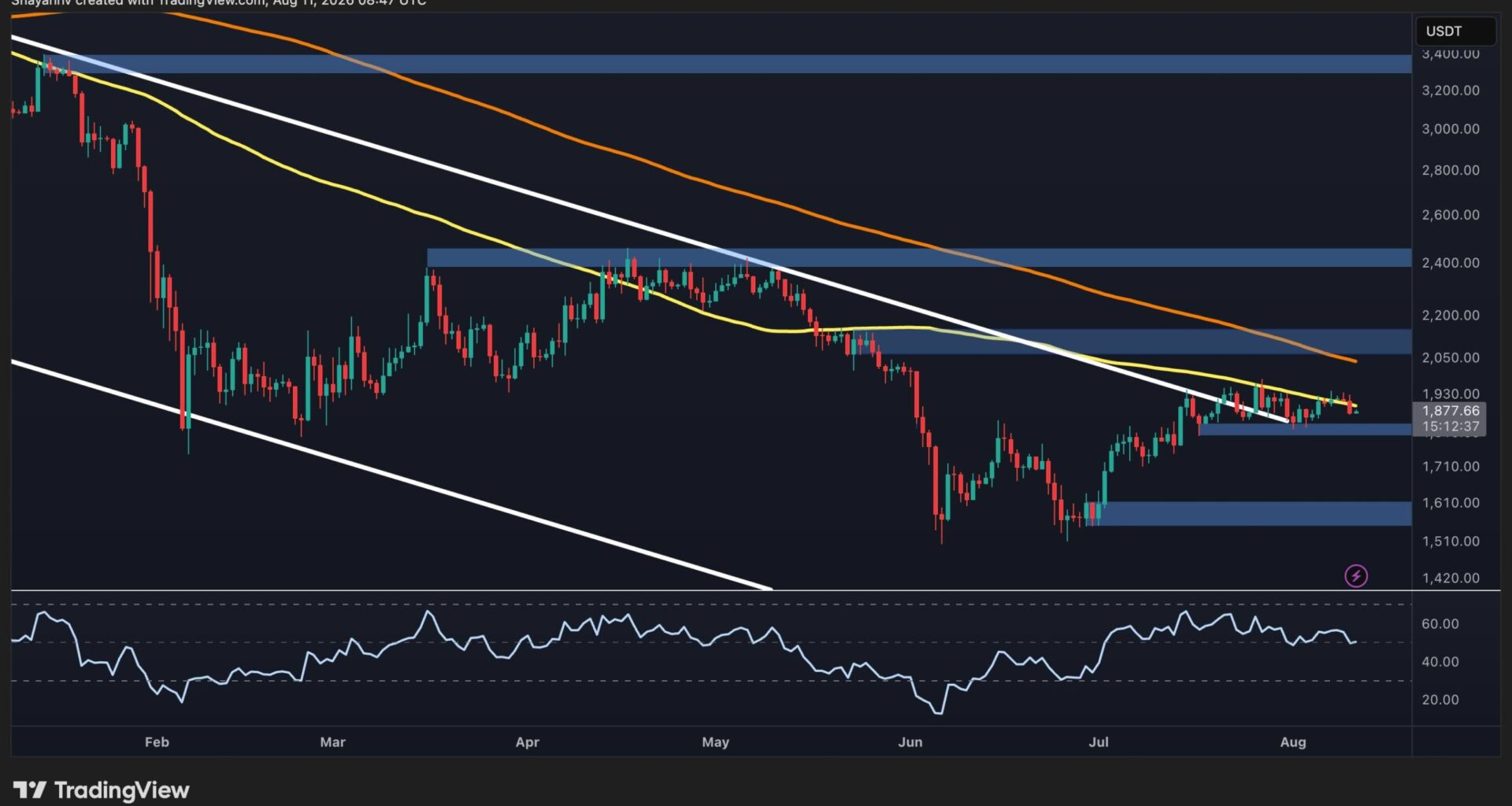Viewport: 1512px width, 806px height.
Task: Click the purple lightning bolt icon
Action: pyautogui.click(x=1355, y=576)
